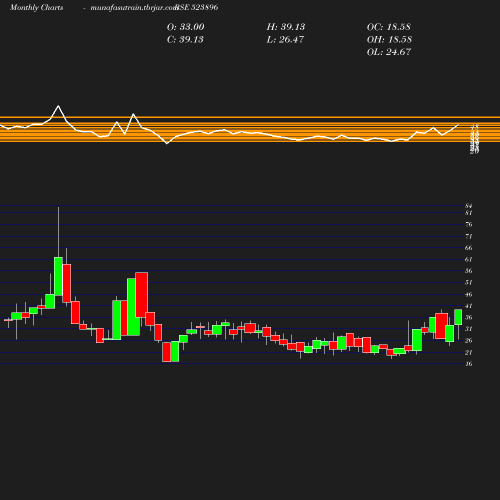Select the "OH: 18.58" value
The width and height of the screenshot is (500, 500).
tap(389, 40)
